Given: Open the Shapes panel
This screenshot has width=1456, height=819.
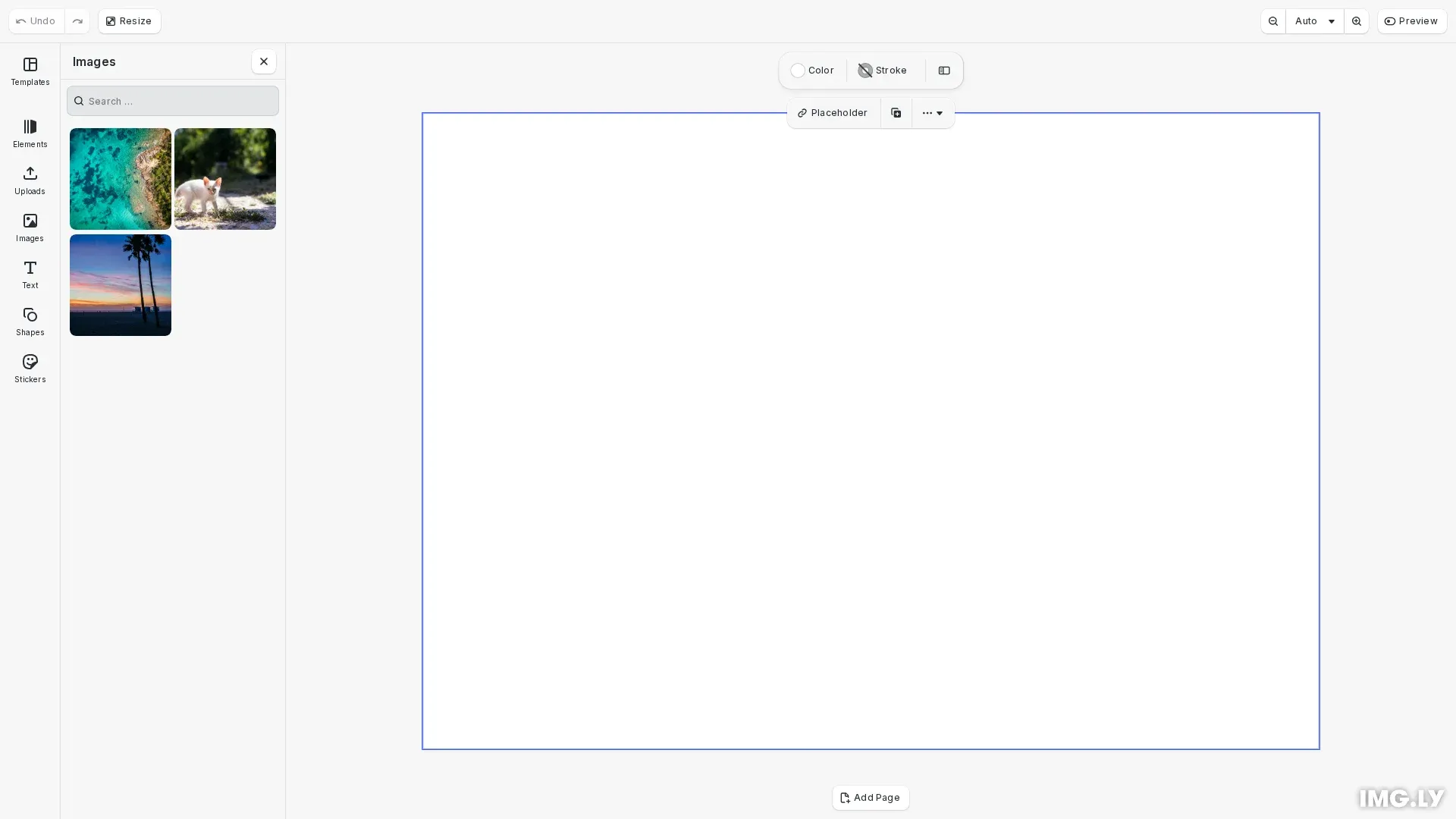Looking at the screenshot, I should [x=30, y=322].
